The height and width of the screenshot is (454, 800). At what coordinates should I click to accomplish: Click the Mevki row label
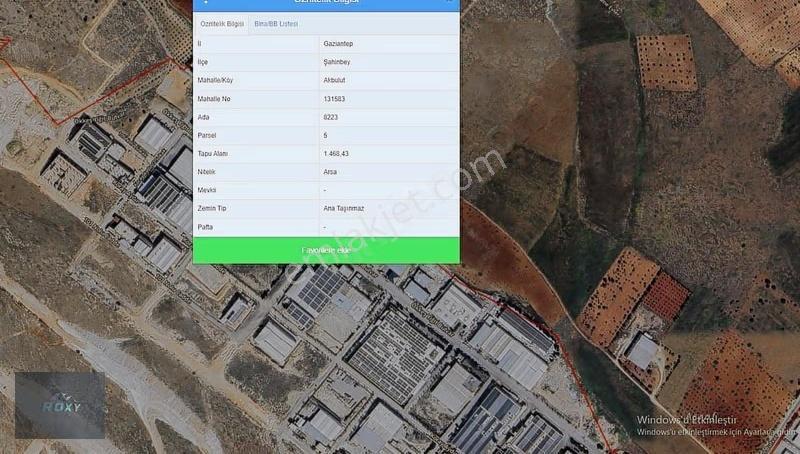[207, 190]
